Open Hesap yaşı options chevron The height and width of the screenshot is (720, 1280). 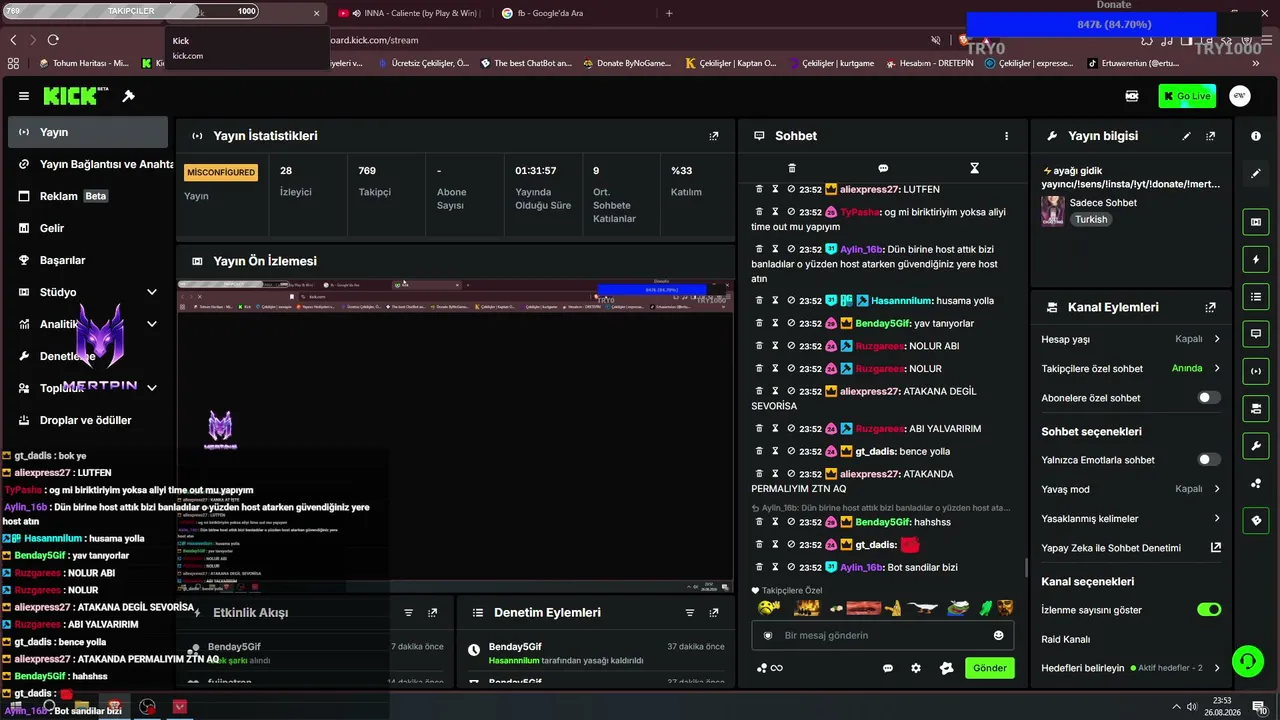tap(1217, 339)
